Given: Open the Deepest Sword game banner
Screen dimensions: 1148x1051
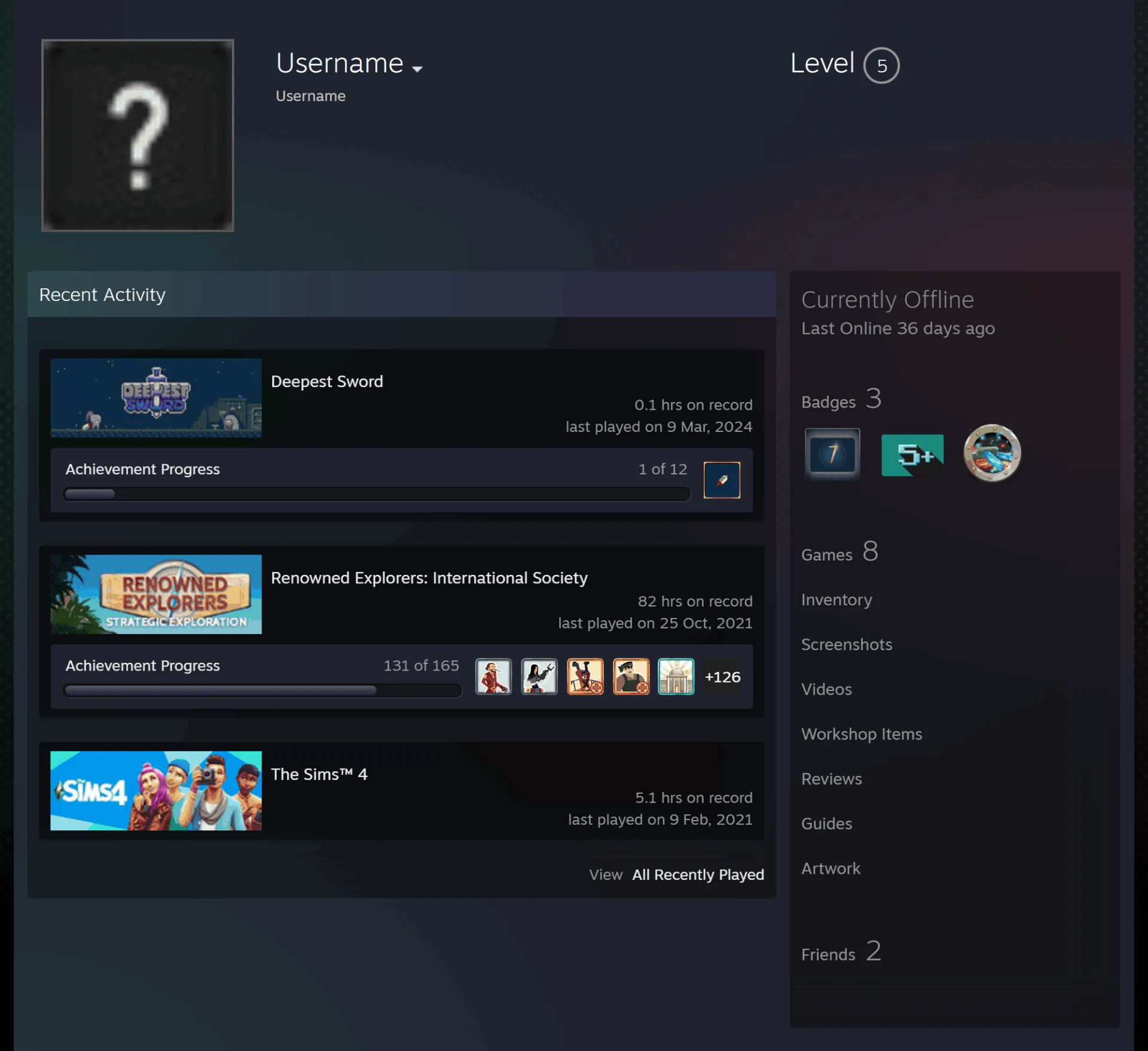Looking at the screenshot, I should (156, 398).
